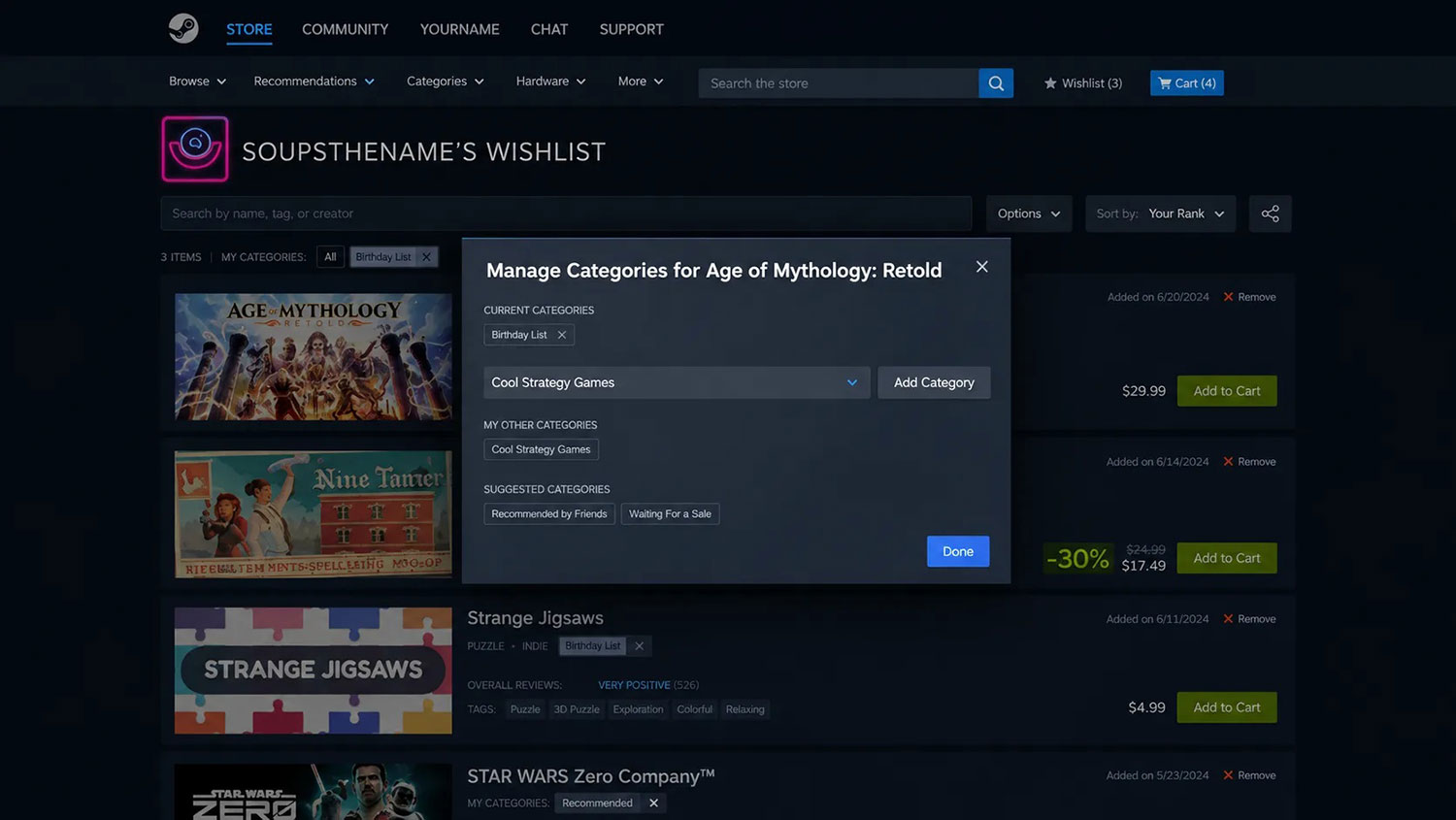This screenshot has width=1456, height=820.
Task: Pick Cool Strategy Games under My Other Categories
Action: (x=541, y=449)
